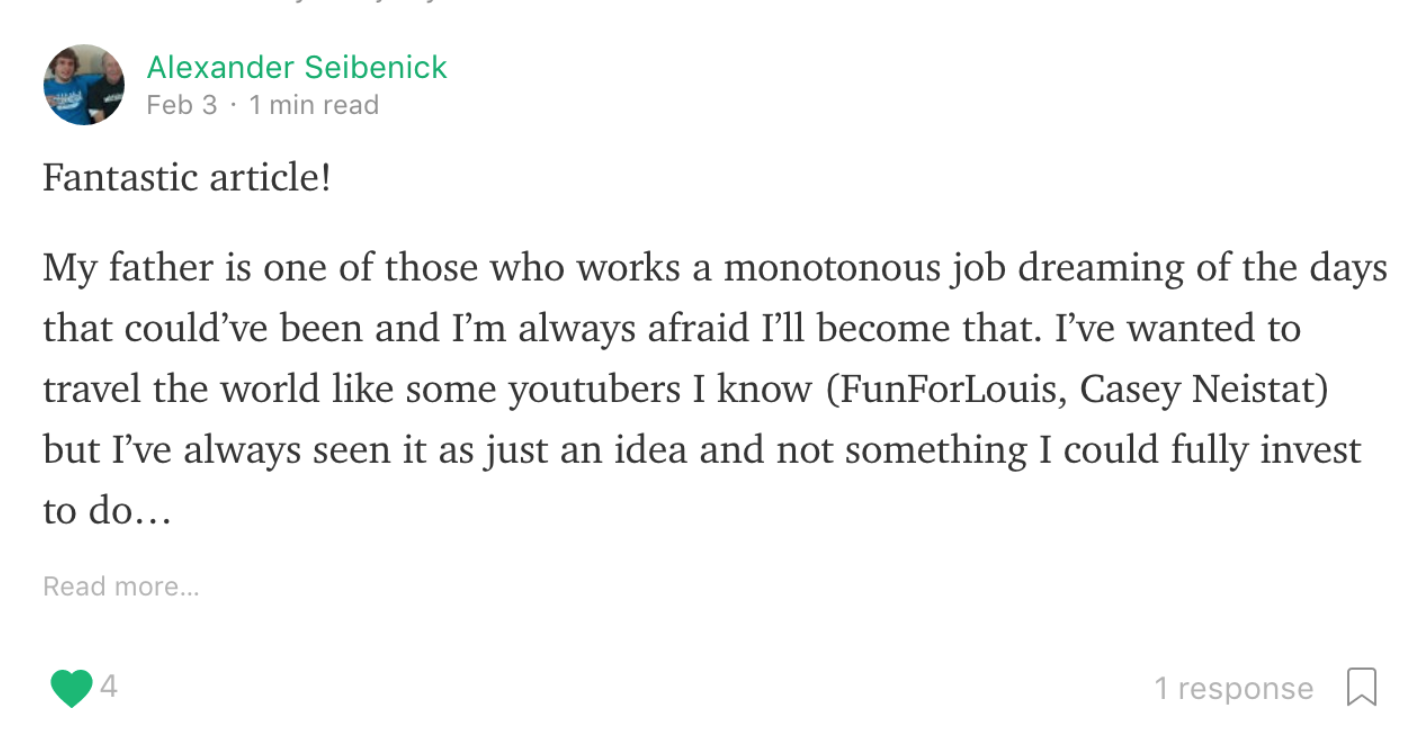Screen dimensions: 1412x738
Task: Open the Feb 3 post date link
Action: tap(181, 105)
